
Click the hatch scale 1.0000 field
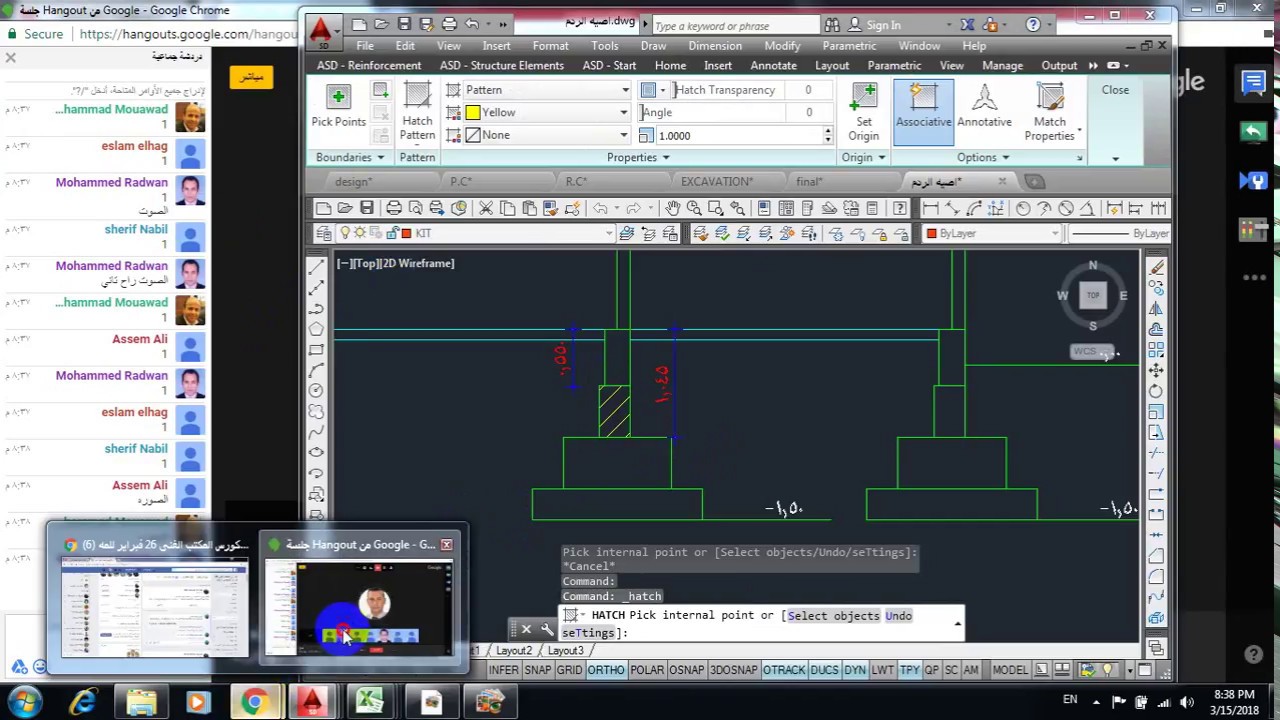(x=738, y=136)
